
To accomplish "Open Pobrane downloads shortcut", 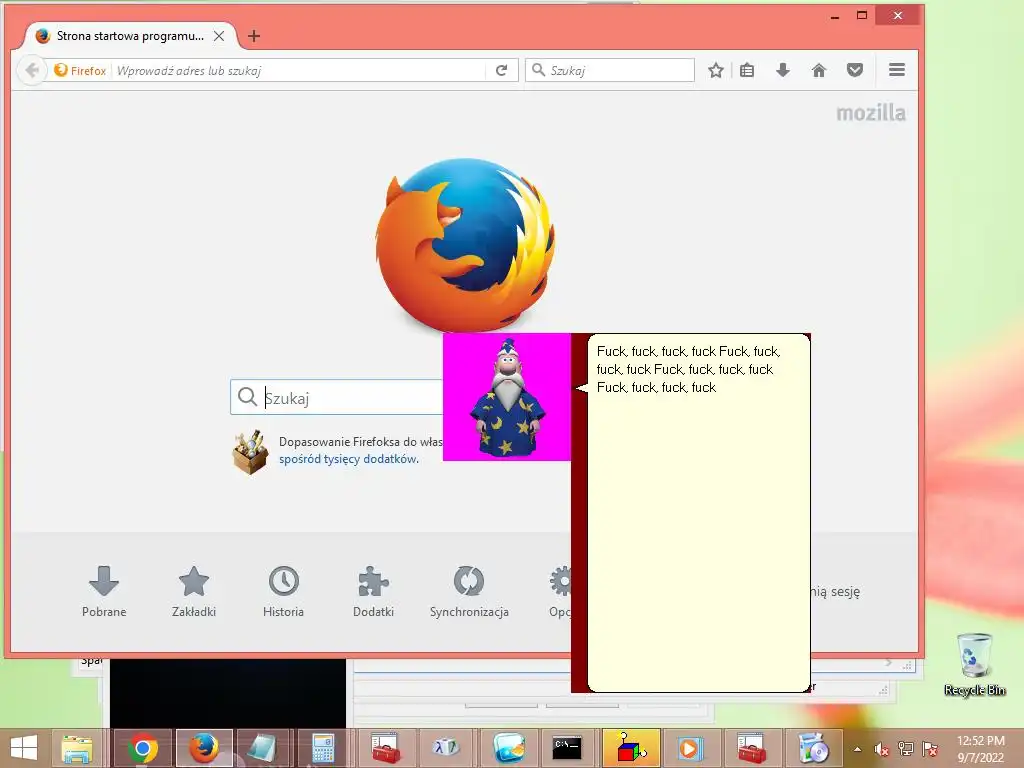I will coord(104,591).
